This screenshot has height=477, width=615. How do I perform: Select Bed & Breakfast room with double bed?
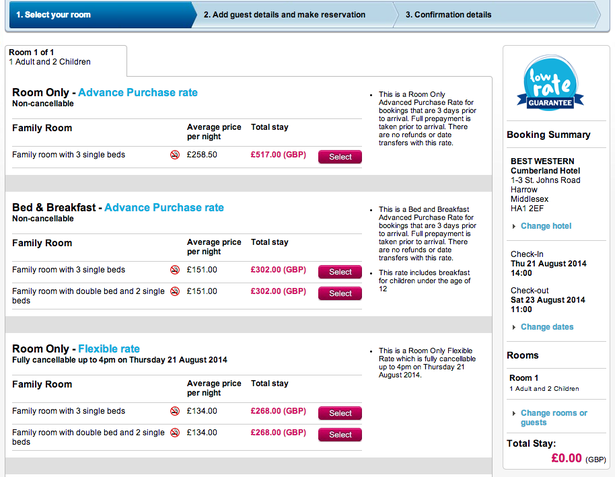click(x=340, y=293)
